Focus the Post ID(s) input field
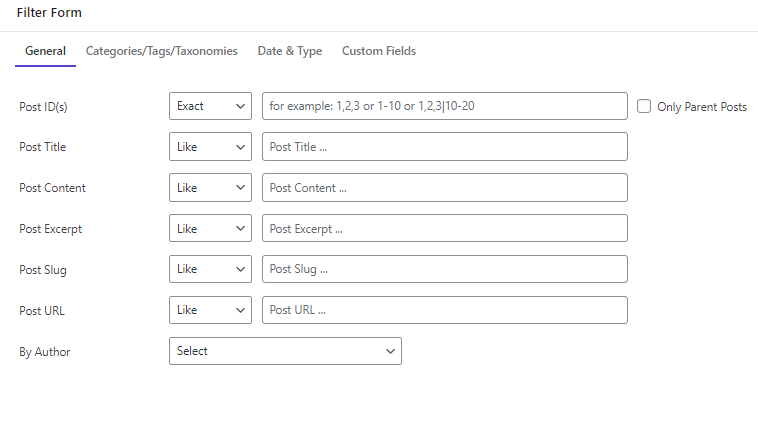The width and height of the screenshot is (758, 429). pos(445,106)
